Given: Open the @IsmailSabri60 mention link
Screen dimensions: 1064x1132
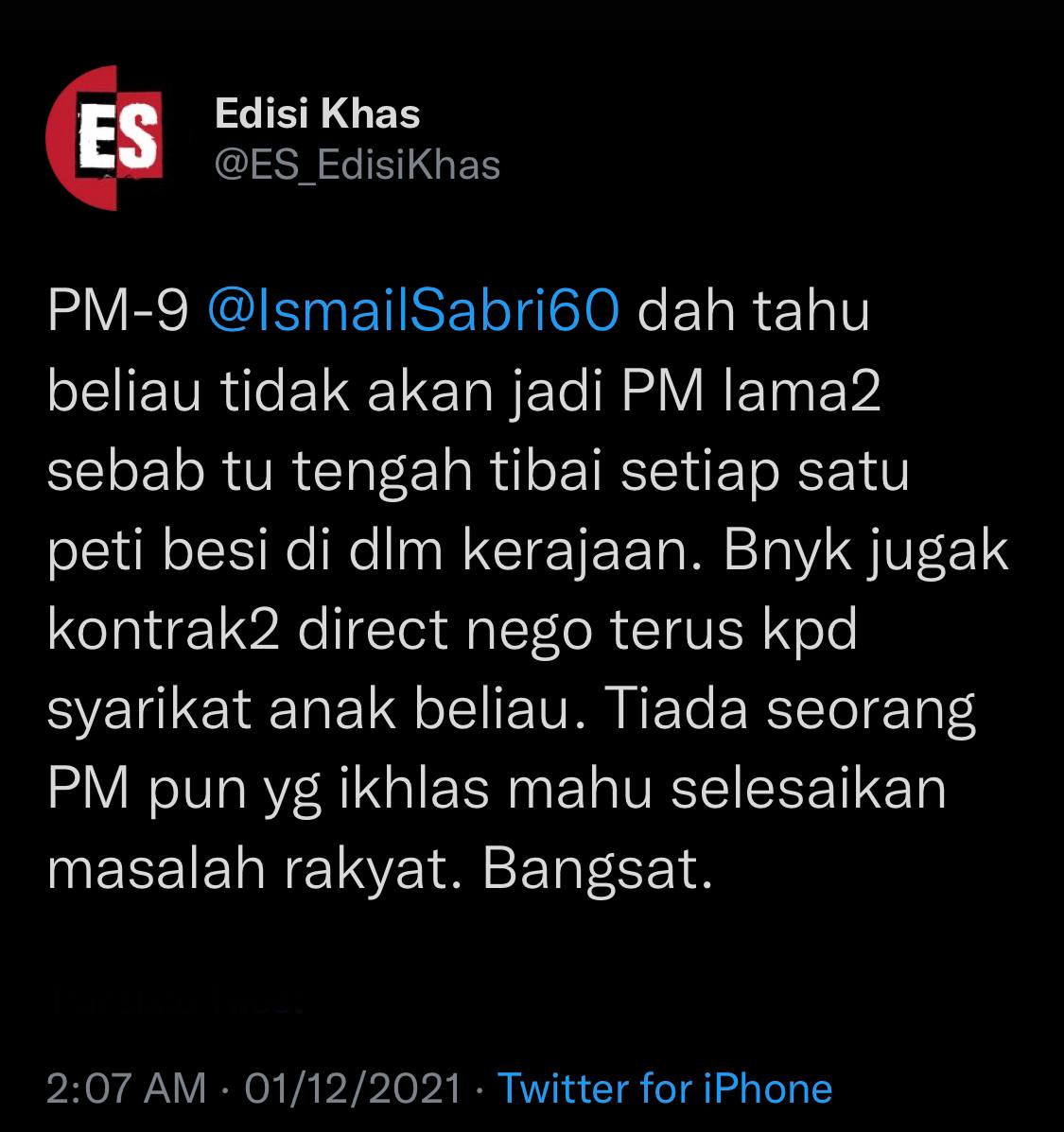Looking at the screenshot, I should 413,310.
